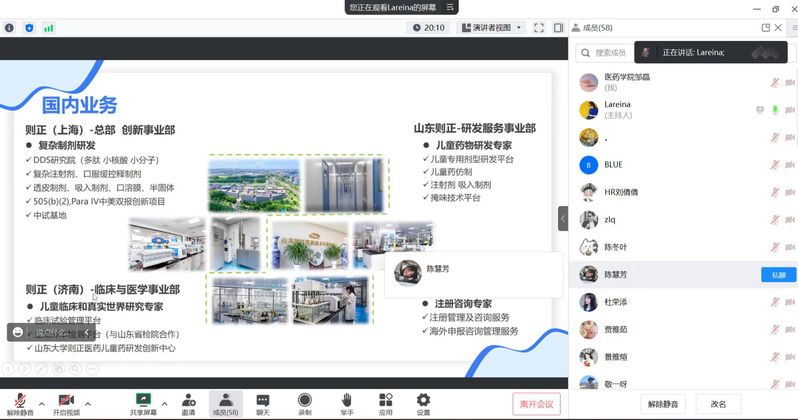The height and width of the screenshot is (420, 798).
Task: Open the meeting info icon
Action: (9, 28)
